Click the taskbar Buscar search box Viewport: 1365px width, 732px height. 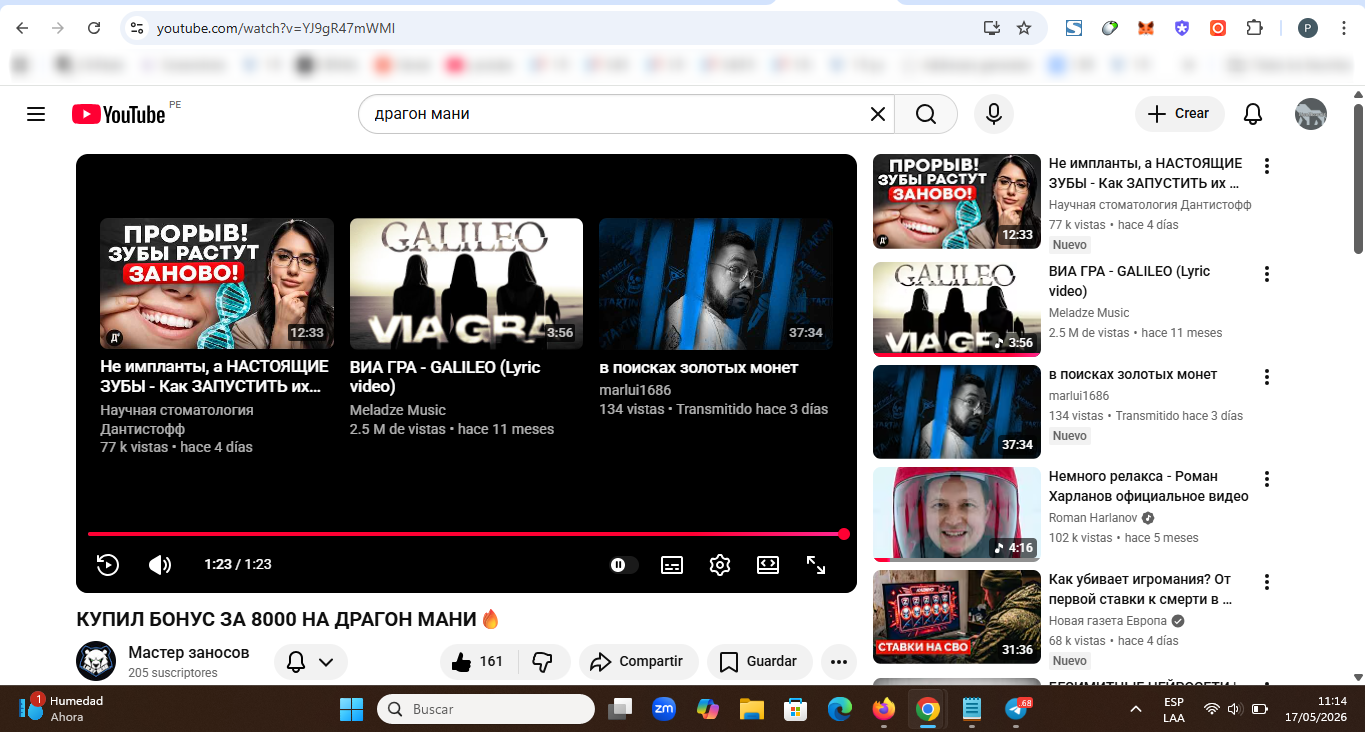coord(486,709)
